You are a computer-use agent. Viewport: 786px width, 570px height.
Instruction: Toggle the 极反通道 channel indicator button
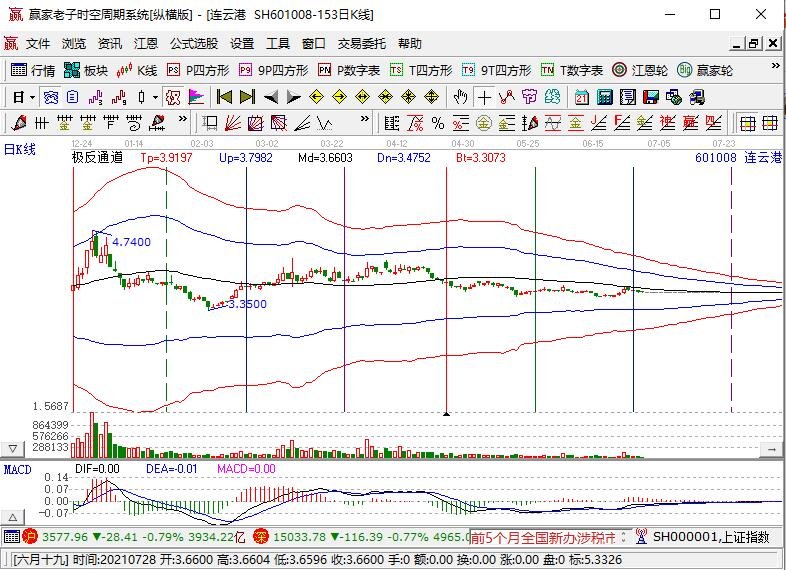tap(173, 97)
